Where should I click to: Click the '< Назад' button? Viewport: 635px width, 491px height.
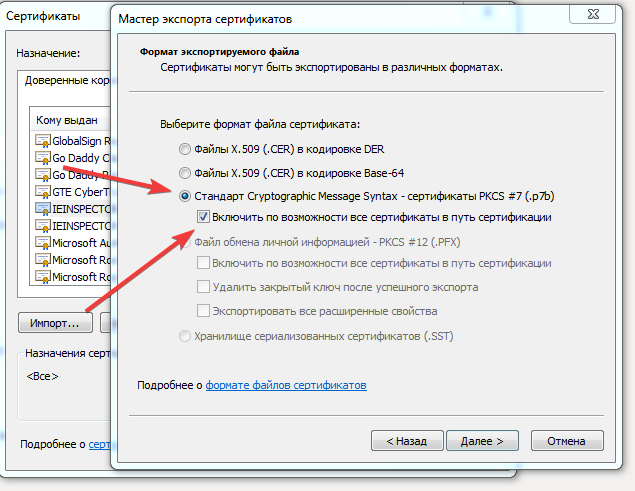[x=407, y=441]
